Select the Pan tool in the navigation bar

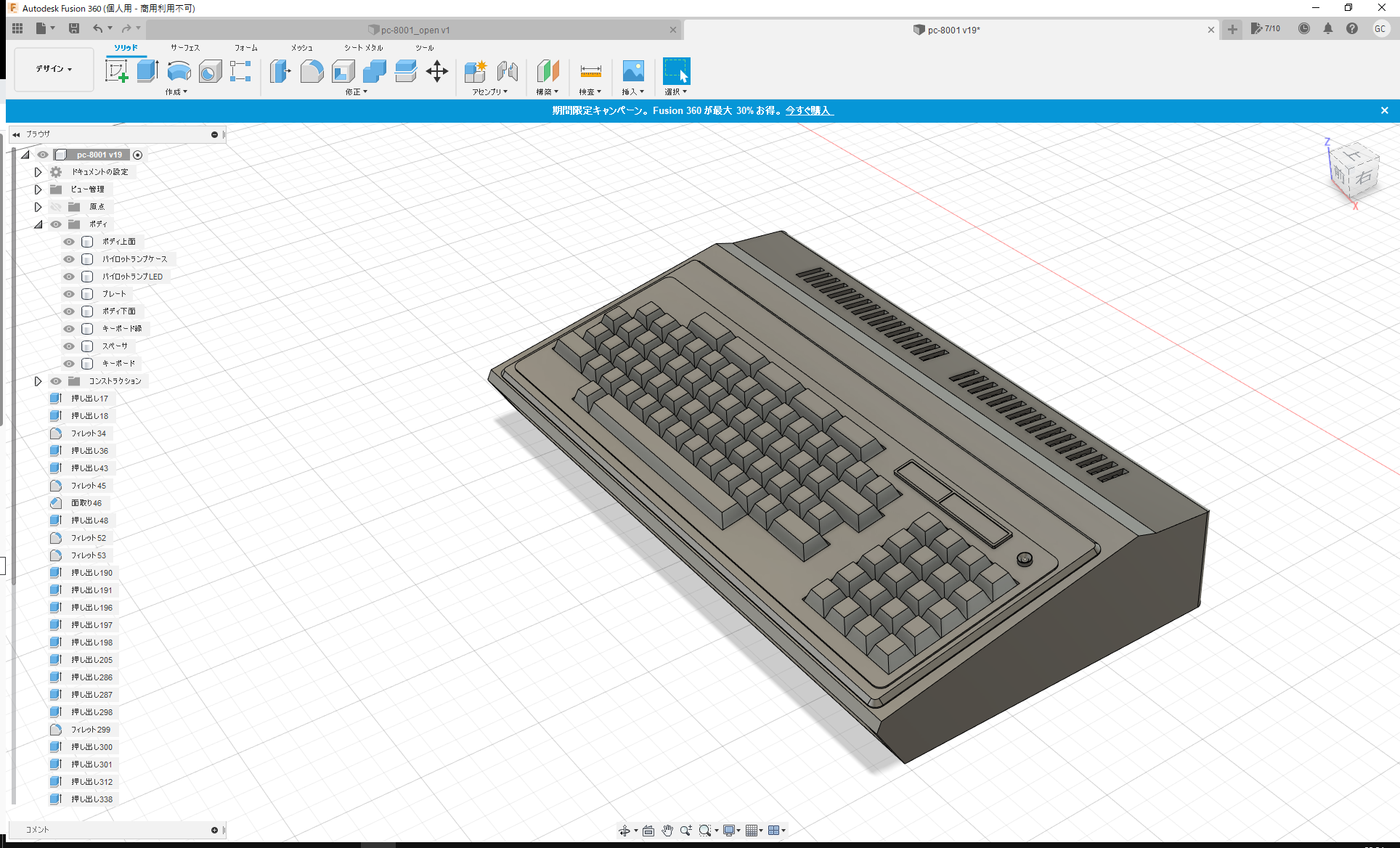click(x=667, y=830)
